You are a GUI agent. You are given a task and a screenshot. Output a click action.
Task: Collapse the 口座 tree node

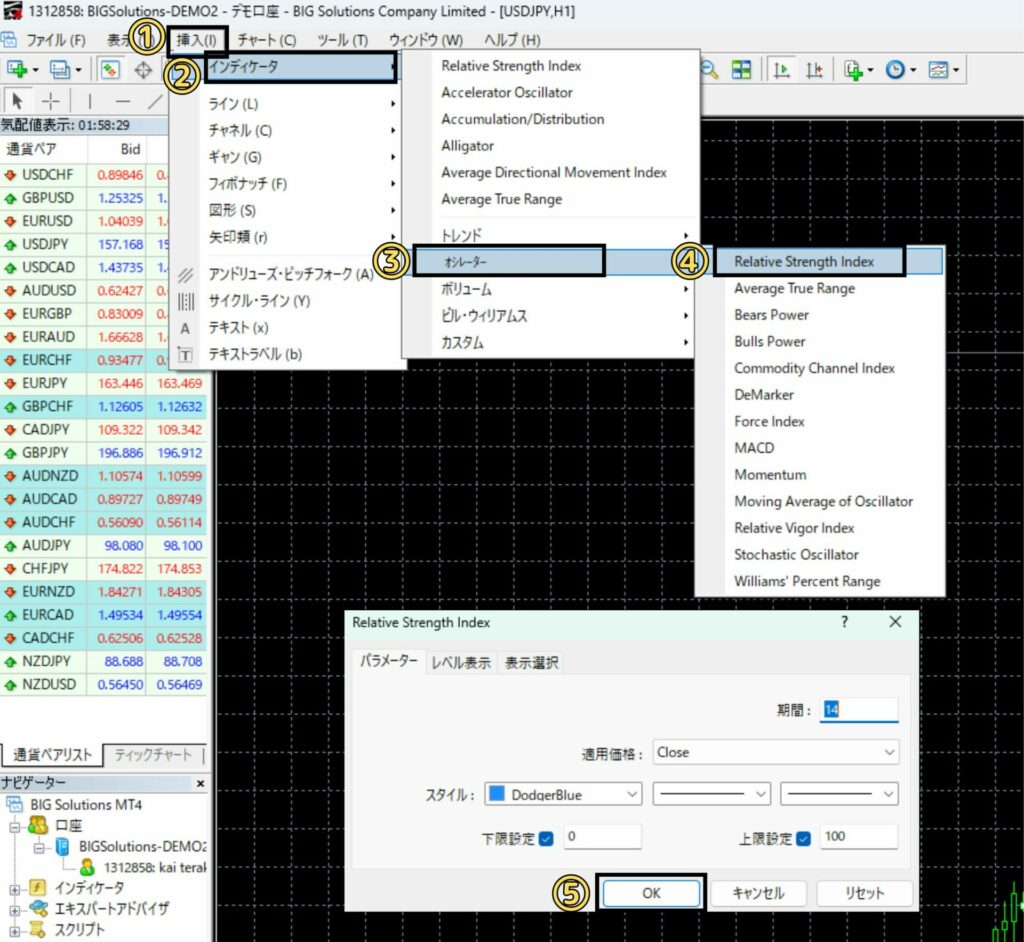point(15,826)
